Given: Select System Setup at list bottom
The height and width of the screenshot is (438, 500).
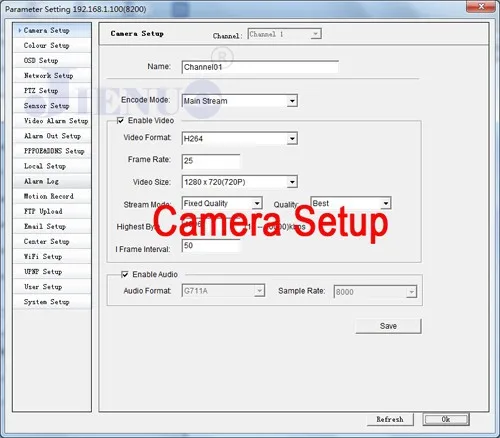Looking at the screenshot, I should coord(52,302).
